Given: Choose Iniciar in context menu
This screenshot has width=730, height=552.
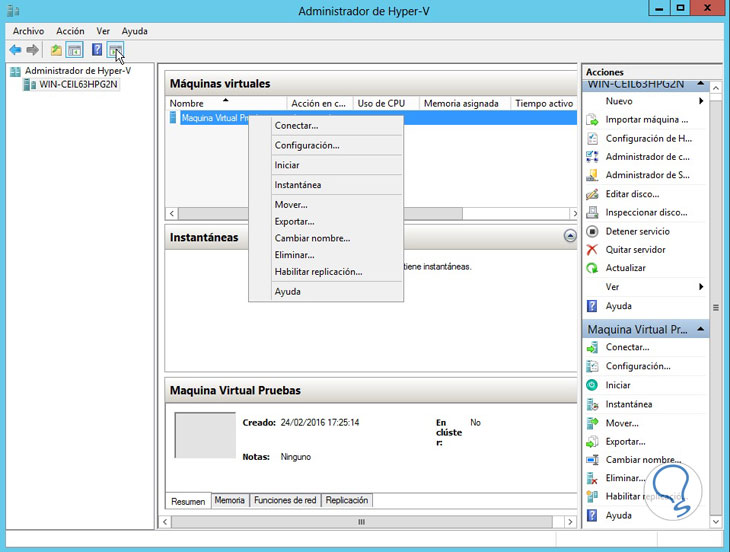Looking at the screenshot, I should (326, 165).
